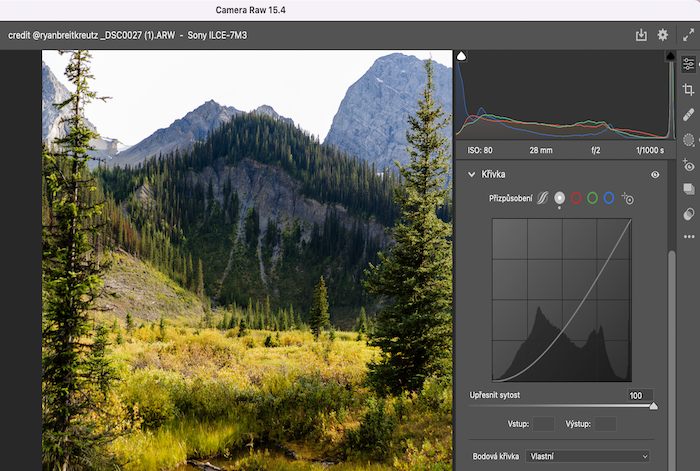Select the red channel curve

(576, 198)
